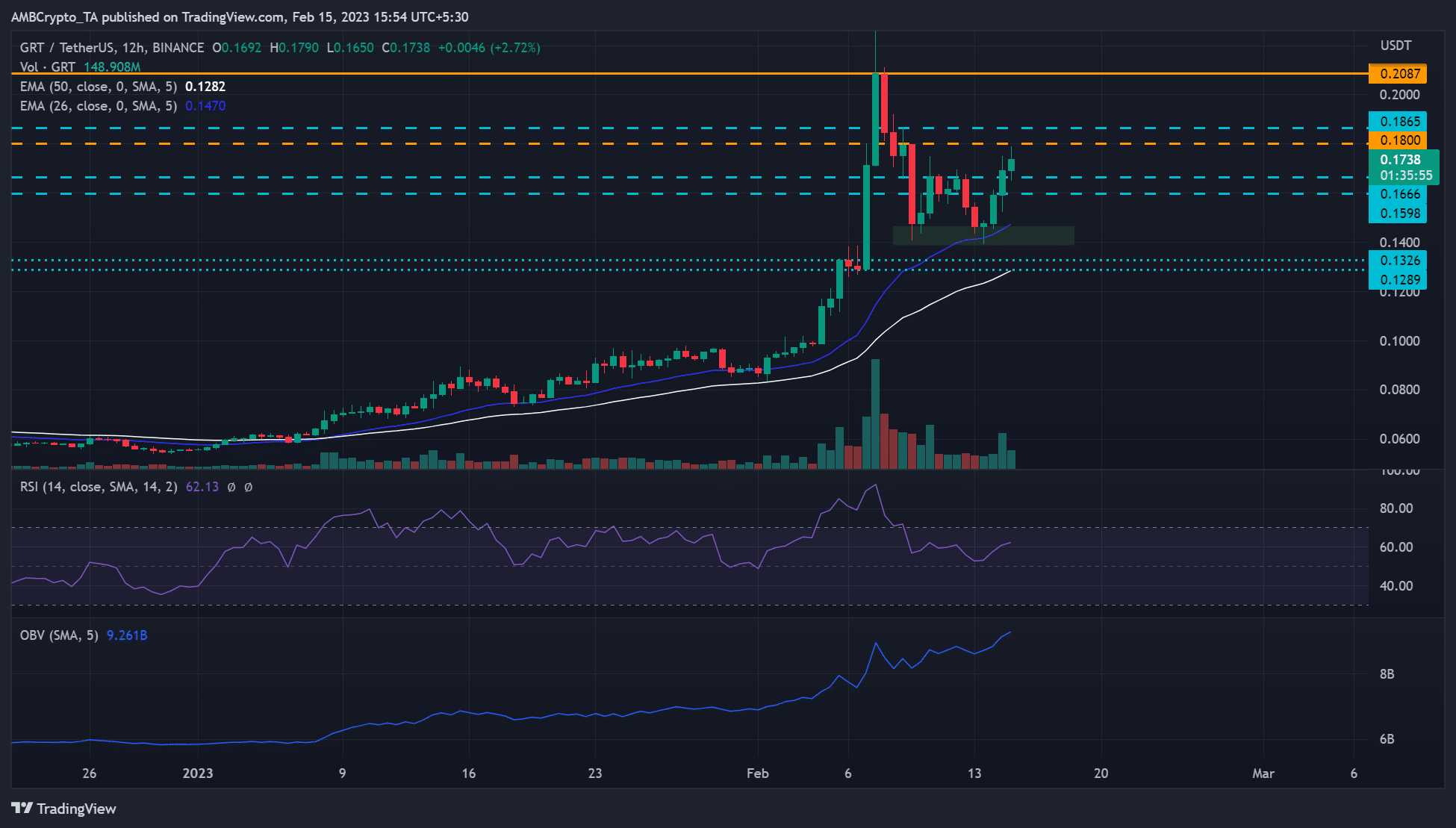Click the green support zone rectangle
This screenshot has width=1456, height=828.
(983, 235)
